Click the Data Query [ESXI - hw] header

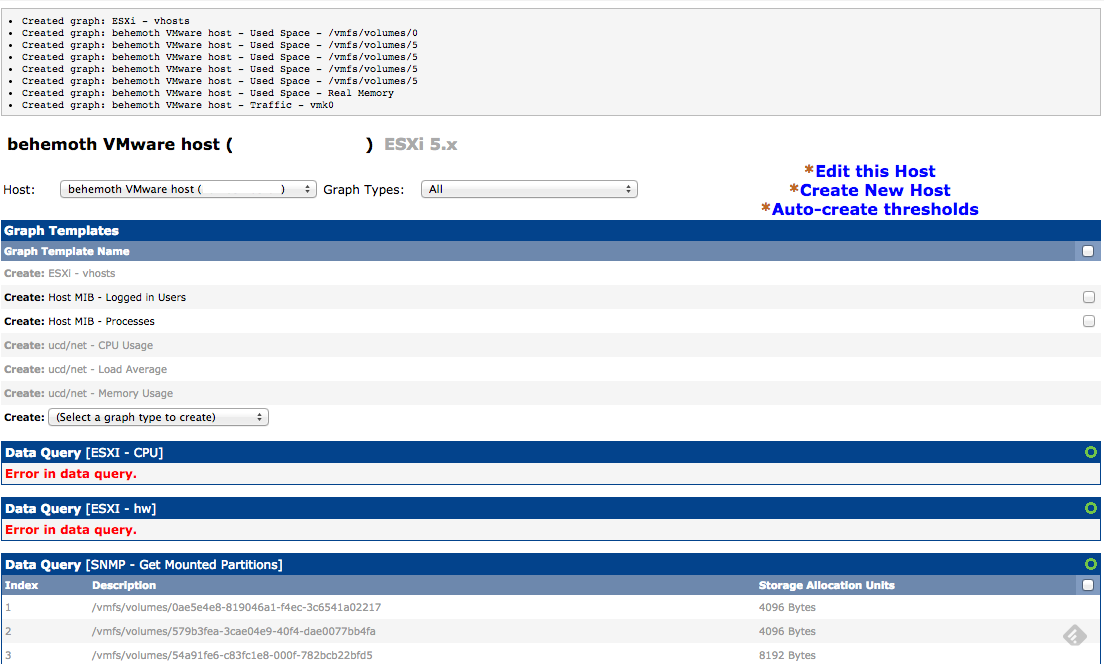click(x=80, y=508)
